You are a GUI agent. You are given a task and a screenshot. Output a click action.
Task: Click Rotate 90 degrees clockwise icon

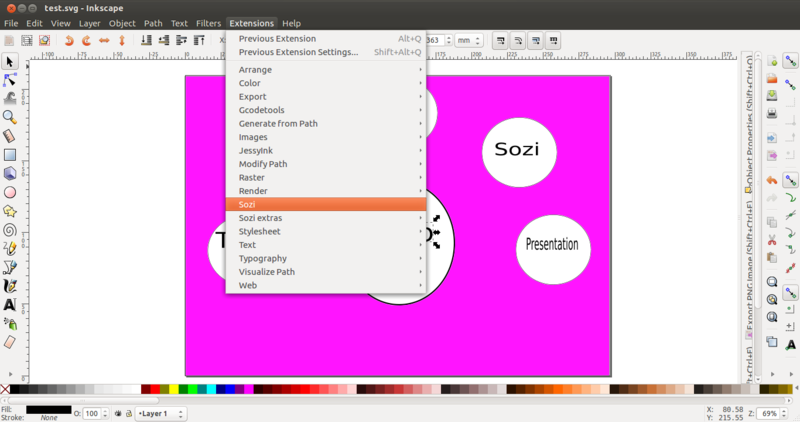pyautogui.click(x=87, y=40)
